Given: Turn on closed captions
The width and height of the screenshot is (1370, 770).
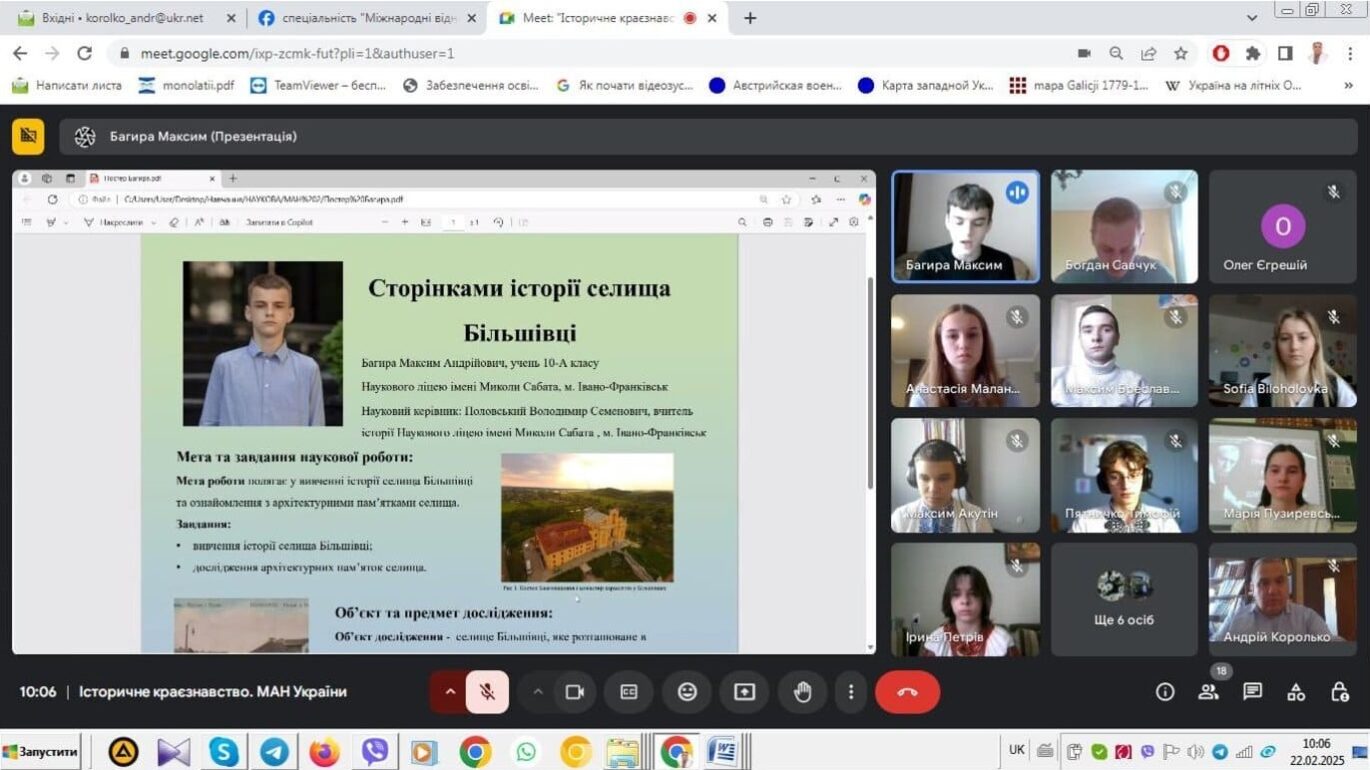Looking at the screenshot, I should tap(629, 692).
